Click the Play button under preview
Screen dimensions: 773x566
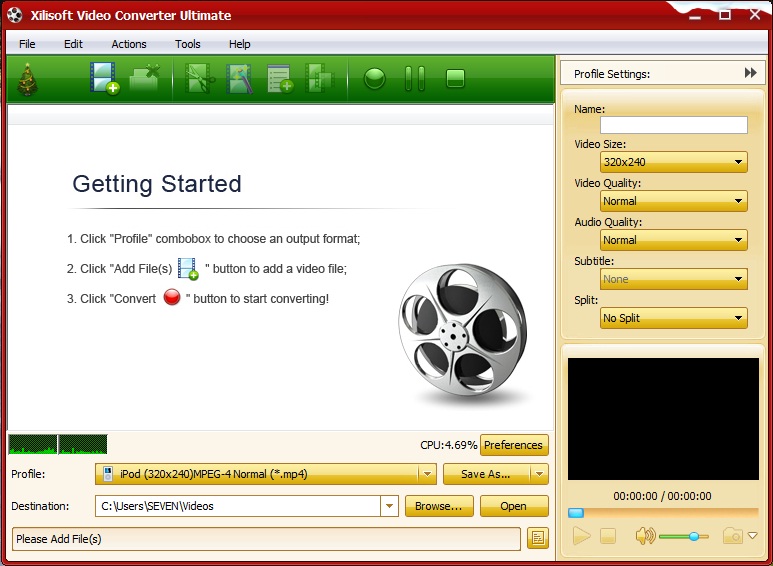[581, 535]
